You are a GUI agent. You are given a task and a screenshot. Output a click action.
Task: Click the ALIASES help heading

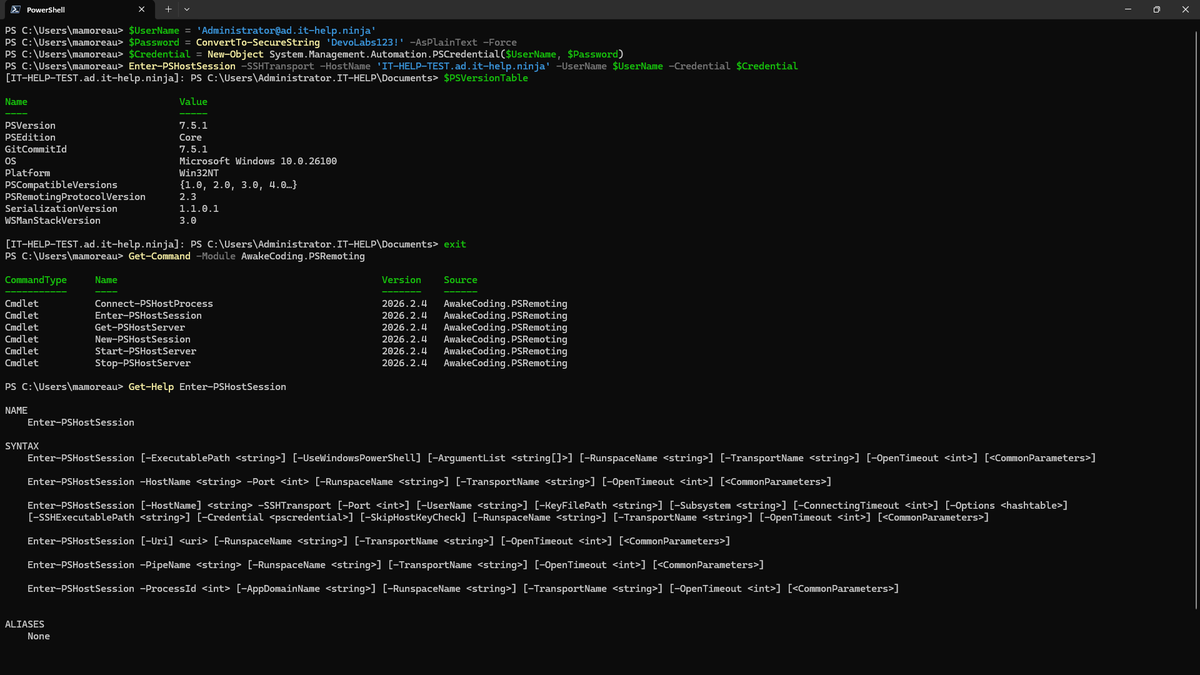pyautogui.click(x=25, y=625)
